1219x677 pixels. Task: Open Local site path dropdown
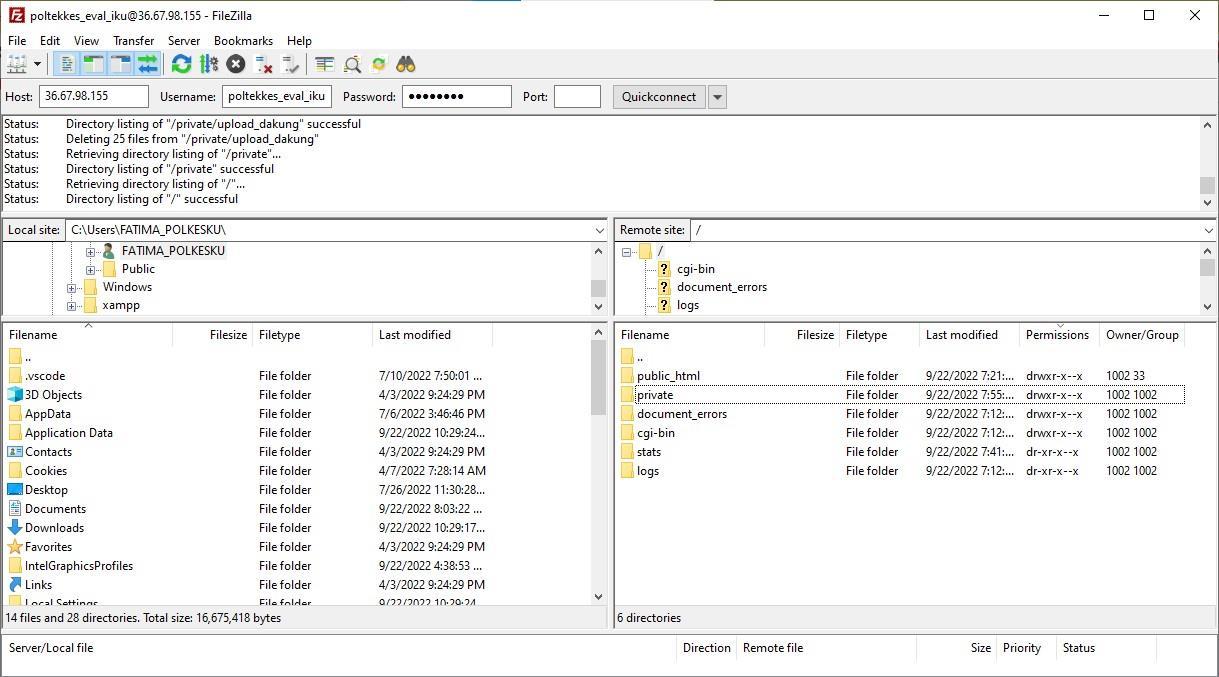[599, 230]
